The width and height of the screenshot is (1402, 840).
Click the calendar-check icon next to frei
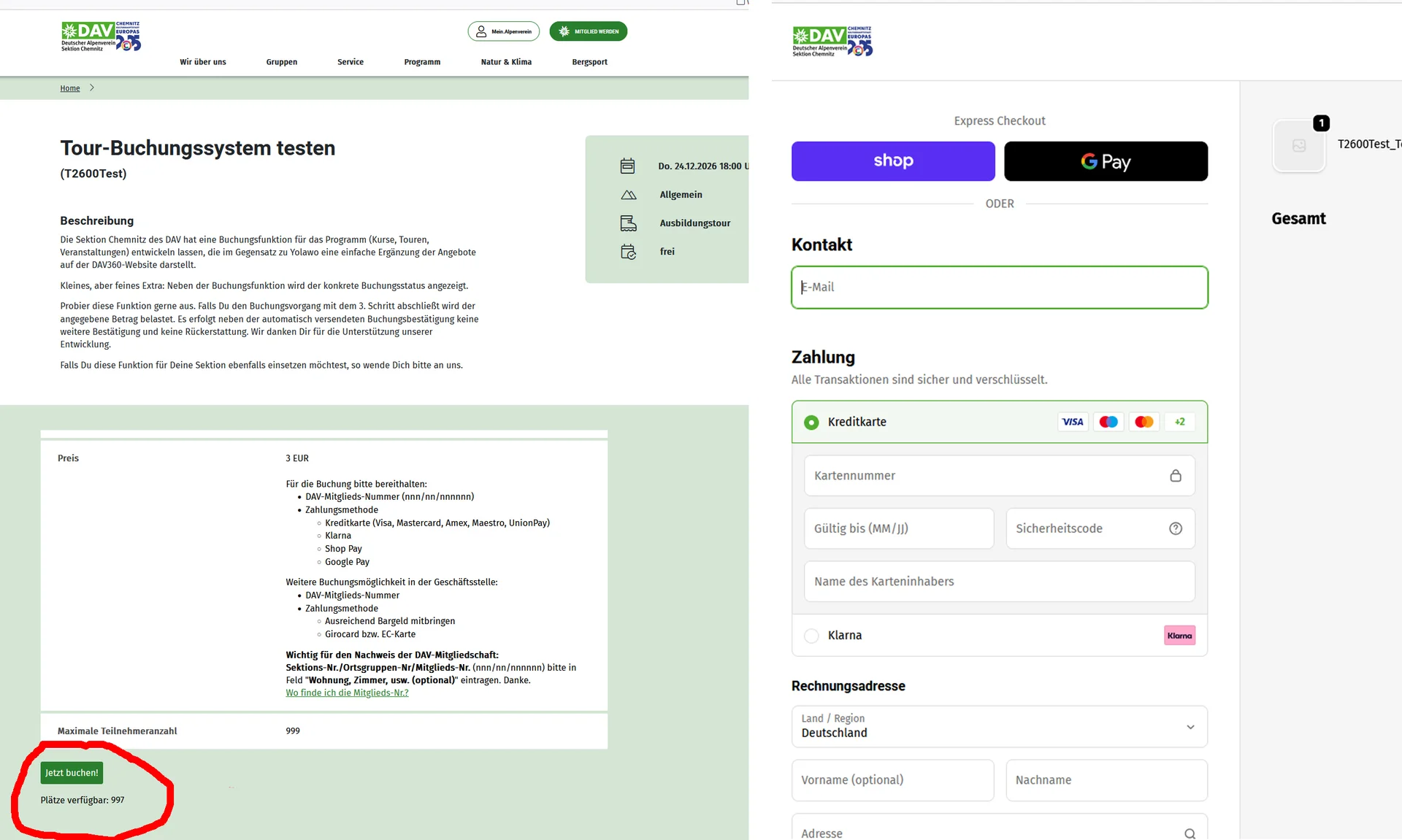[628, 252]
